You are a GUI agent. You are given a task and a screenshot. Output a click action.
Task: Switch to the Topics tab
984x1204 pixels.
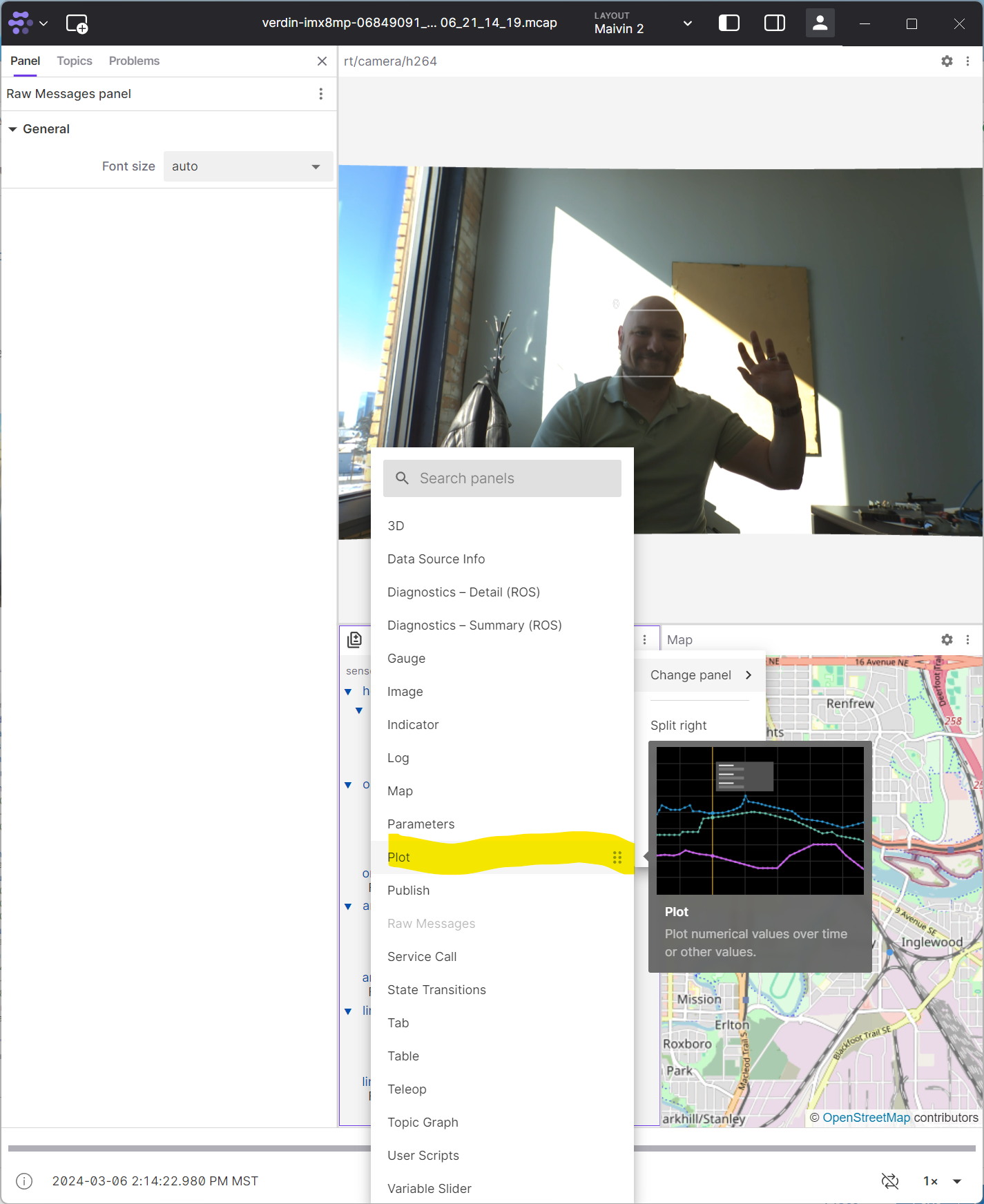(x=75, y=61)
